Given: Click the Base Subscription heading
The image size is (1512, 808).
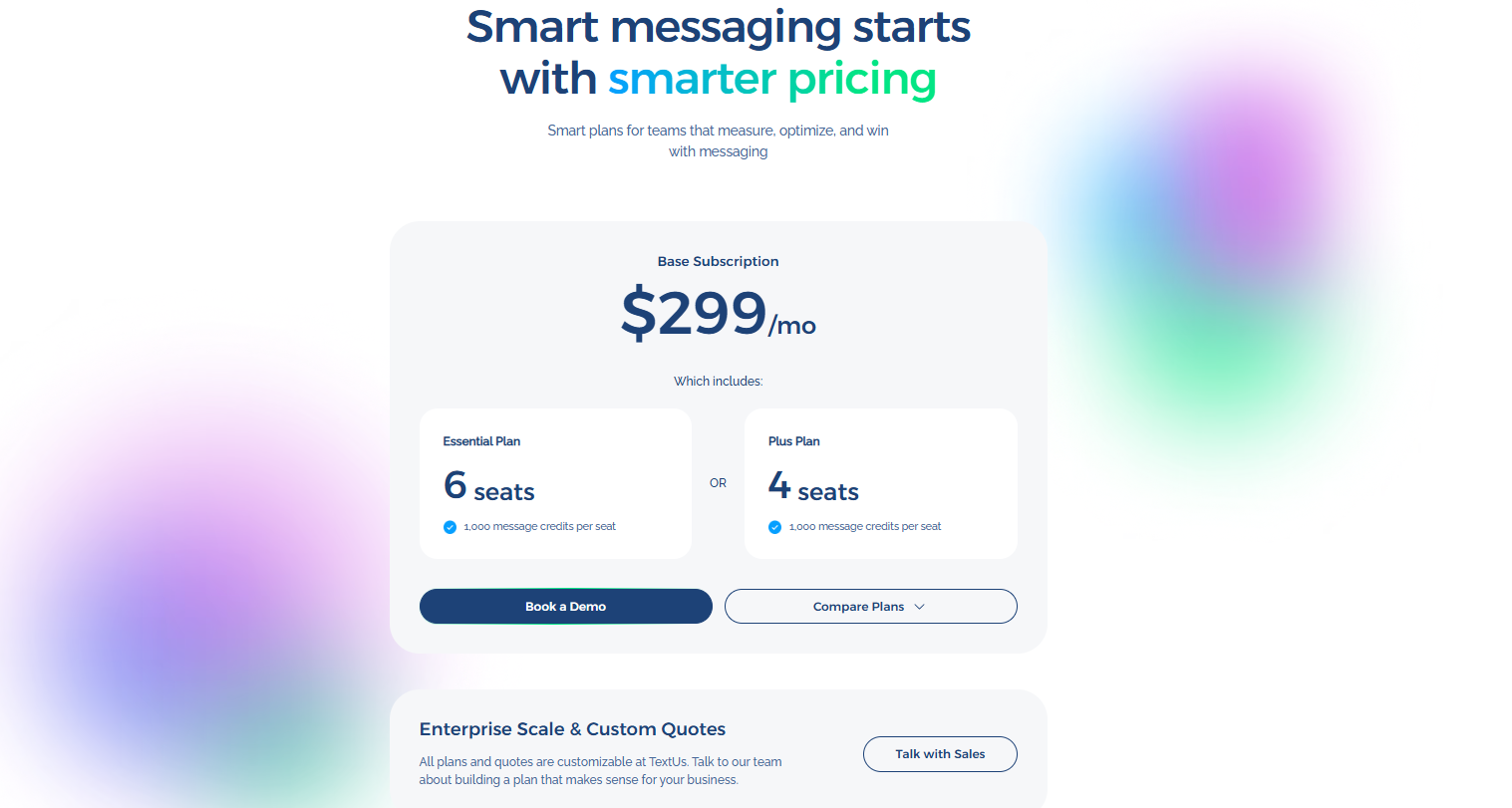Looking at the screenshot, I should tap(718, 261).
